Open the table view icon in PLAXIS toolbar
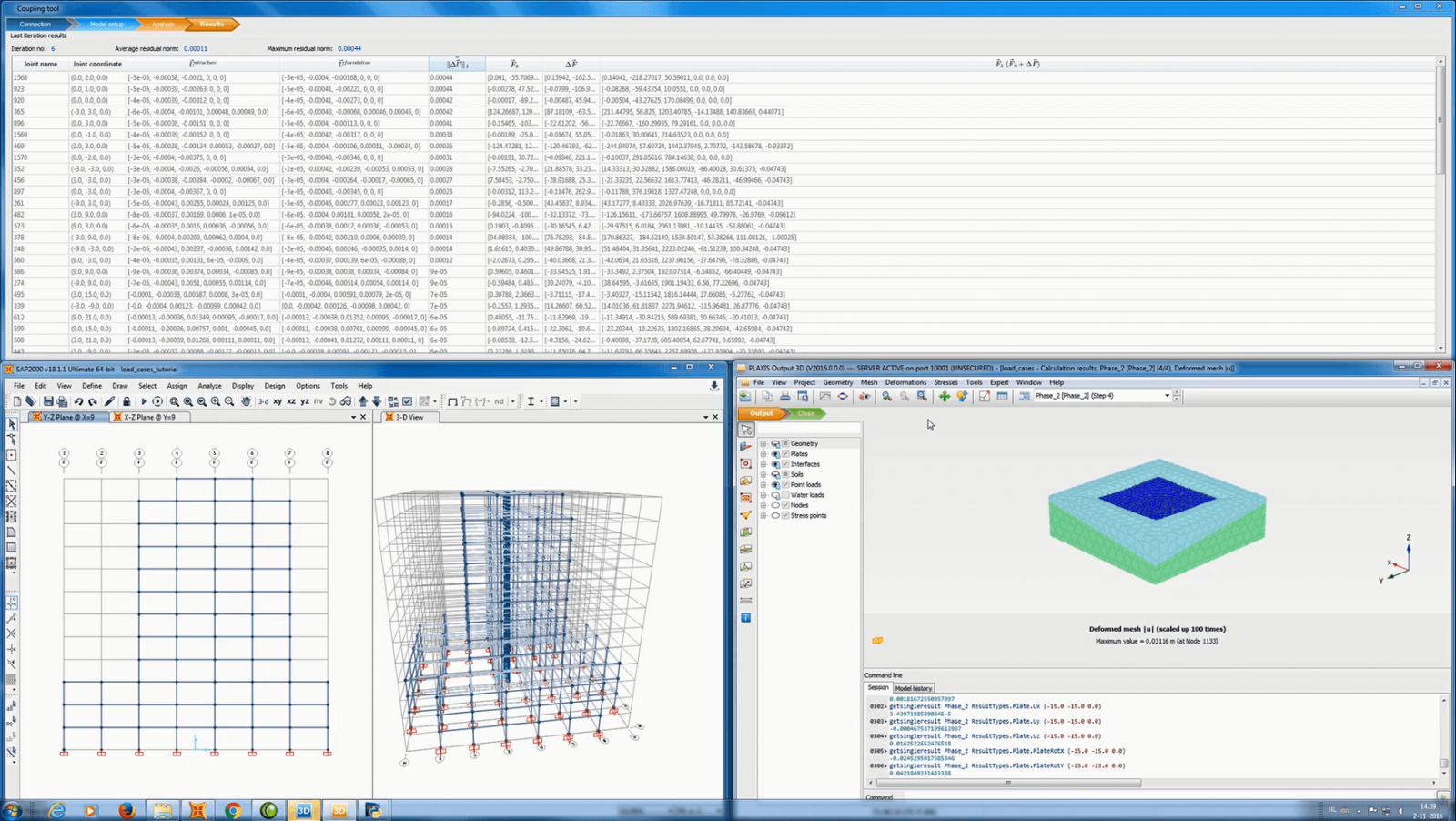 point(1002,396)
